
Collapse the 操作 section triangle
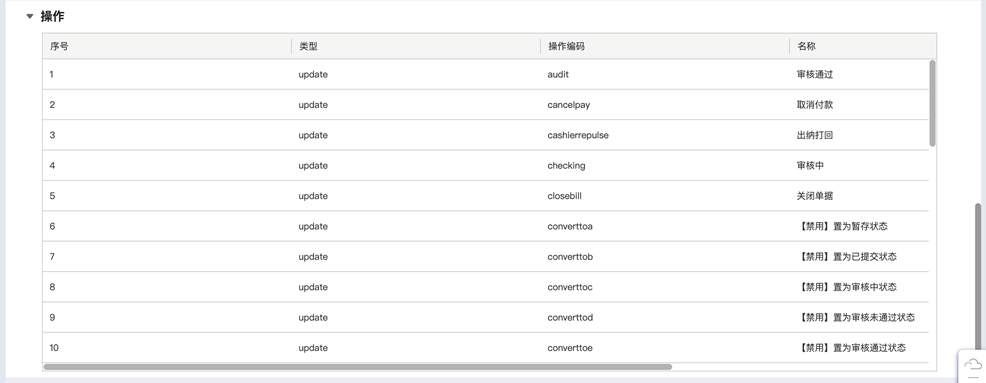pyautogui.click(x=30, y=16)
